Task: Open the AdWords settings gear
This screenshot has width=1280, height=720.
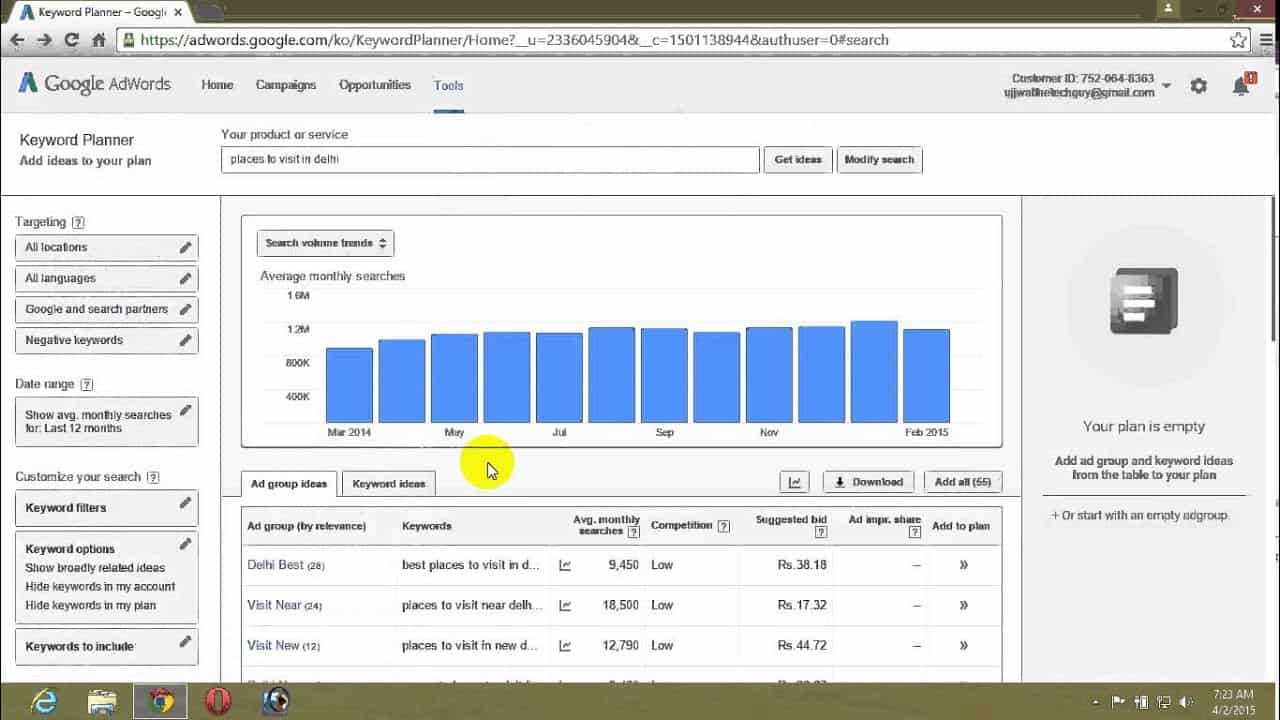Action: pos(1199,86)
